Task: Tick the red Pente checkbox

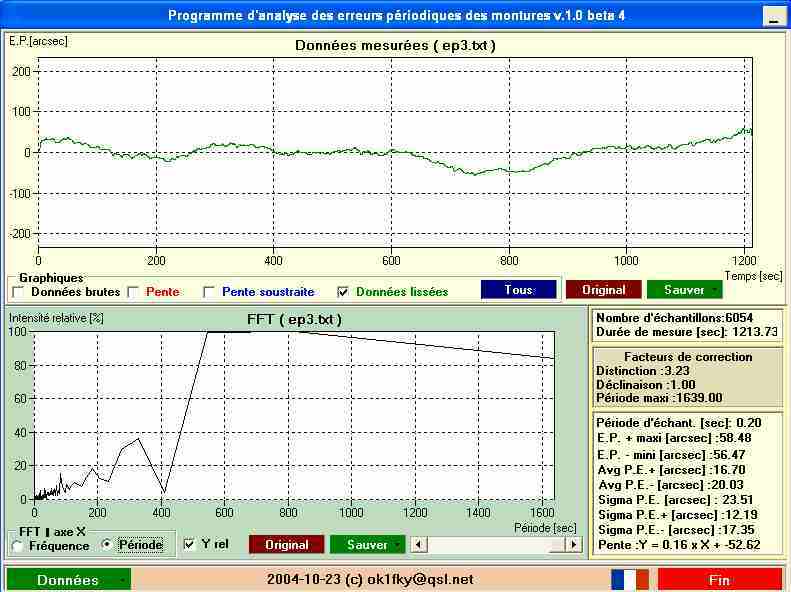Action: (x=133, y=292)
